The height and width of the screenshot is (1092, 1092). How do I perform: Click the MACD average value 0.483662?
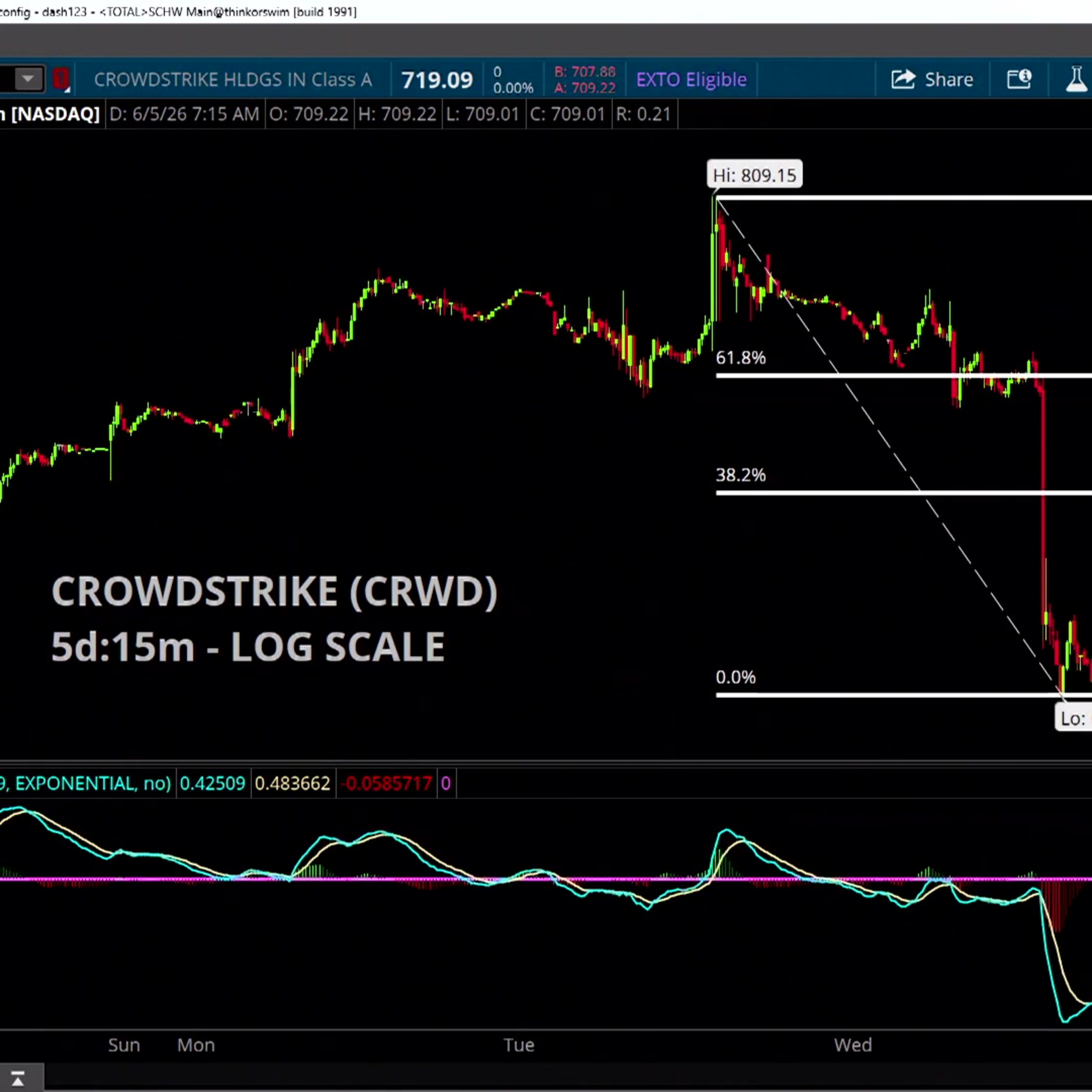pos(292,783)
